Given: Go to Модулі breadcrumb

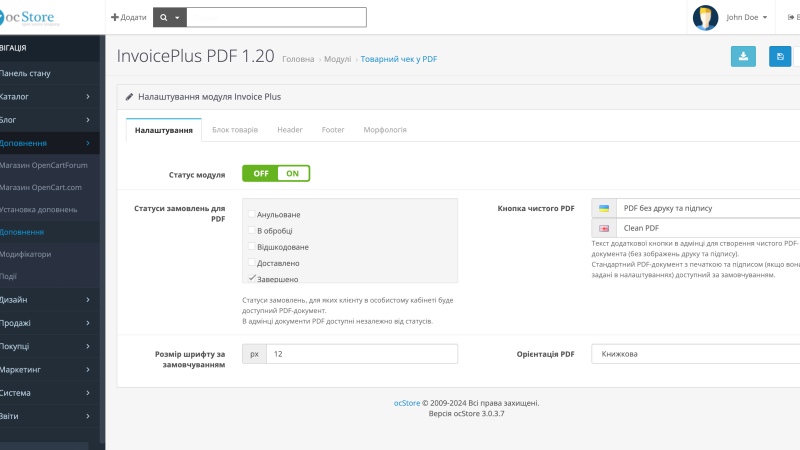Looking at the screenshot, I should (x=337, y=59).
